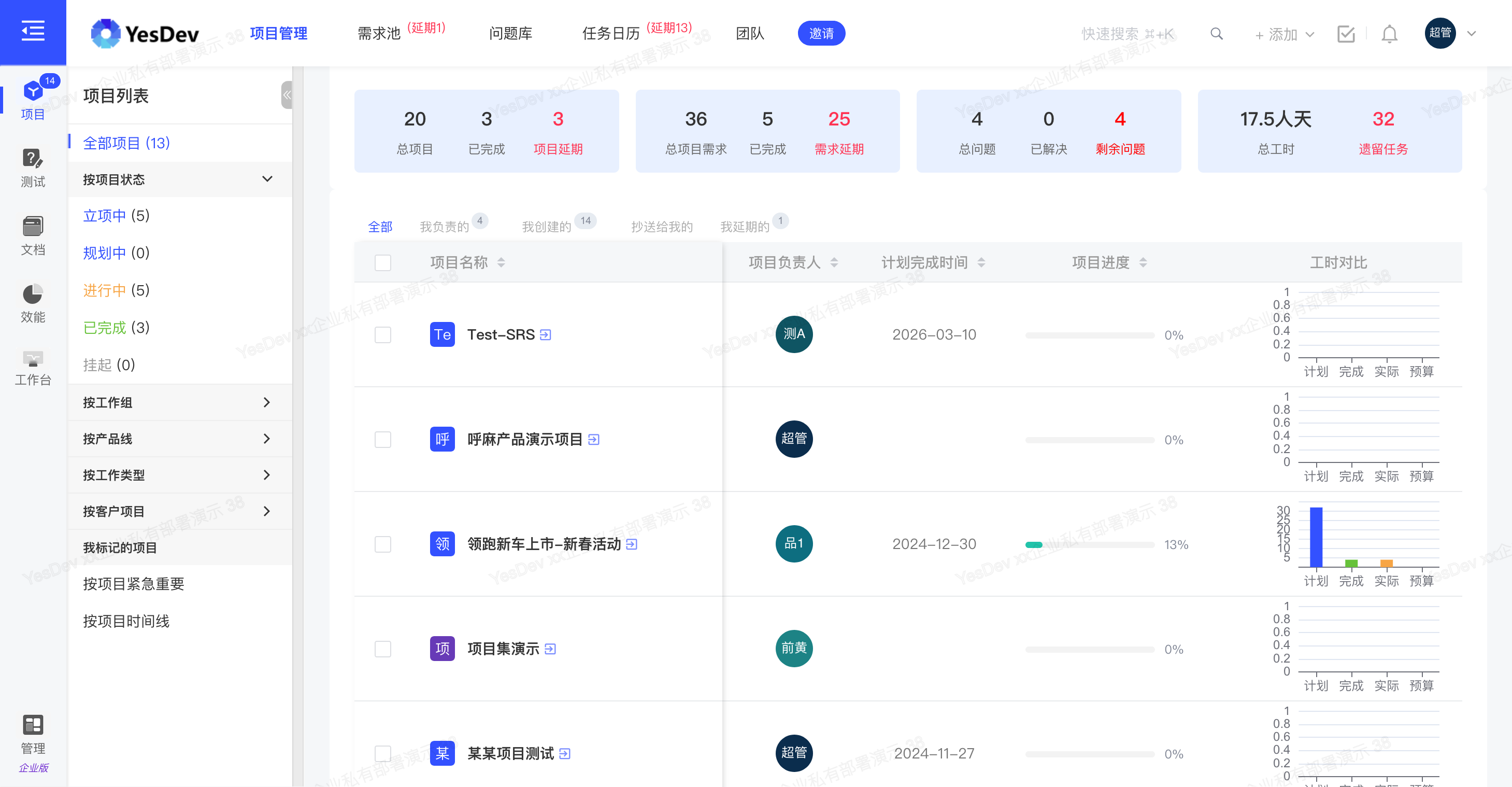The height and width of the screenshot is (787, 1512).
Task: Click the notification bell icon
Action: [1389, 34]
